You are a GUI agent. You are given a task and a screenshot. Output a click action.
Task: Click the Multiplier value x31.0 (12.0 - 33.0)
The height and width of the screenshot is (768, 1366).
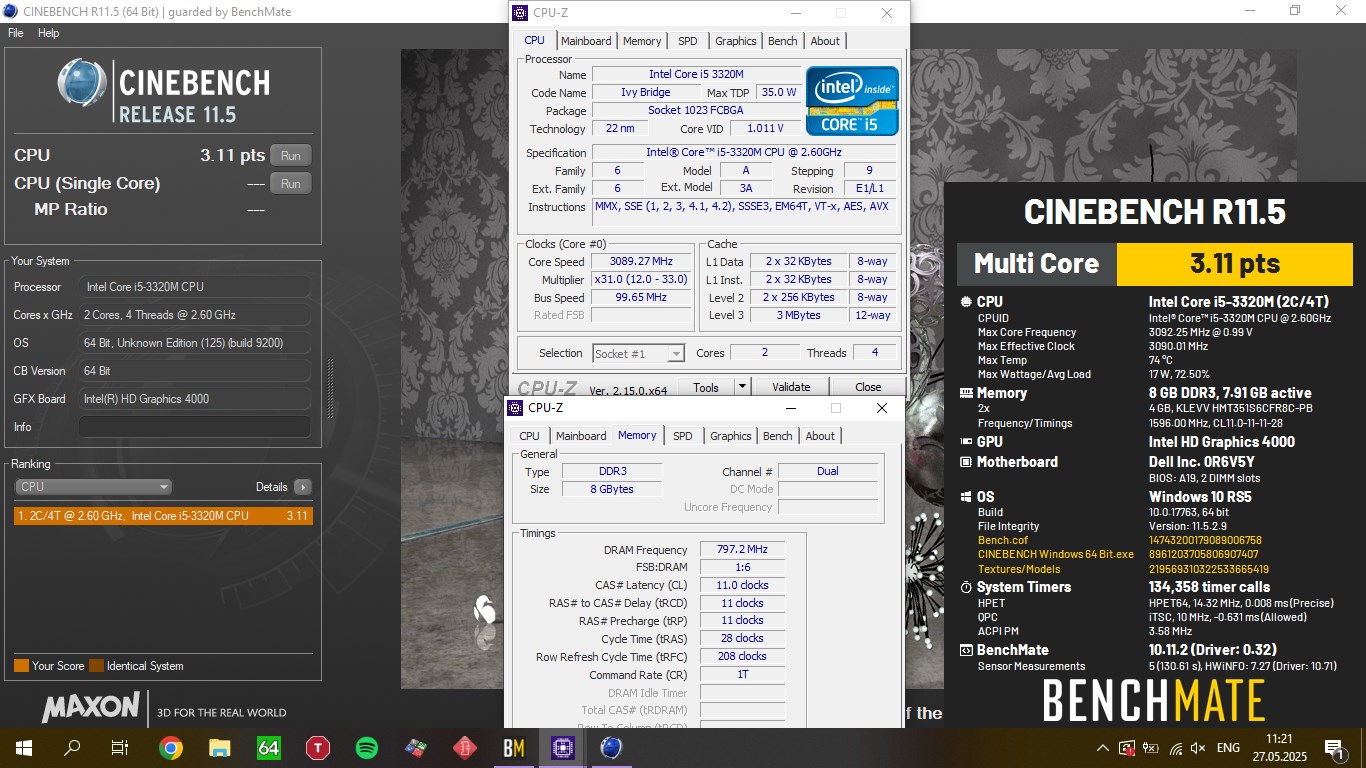click(x=641, y=280)
